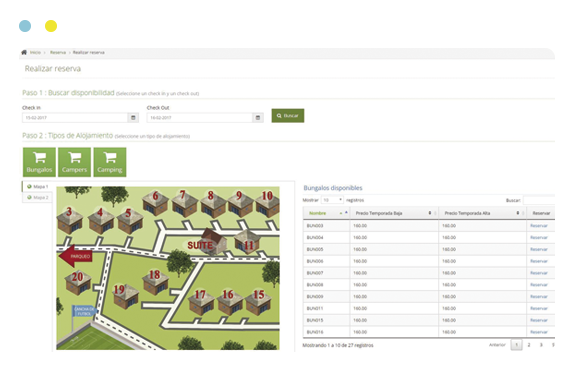Click the red Parqueo arrow on map
Viewport: 575px width, 373px height.
tap(76, 256)
